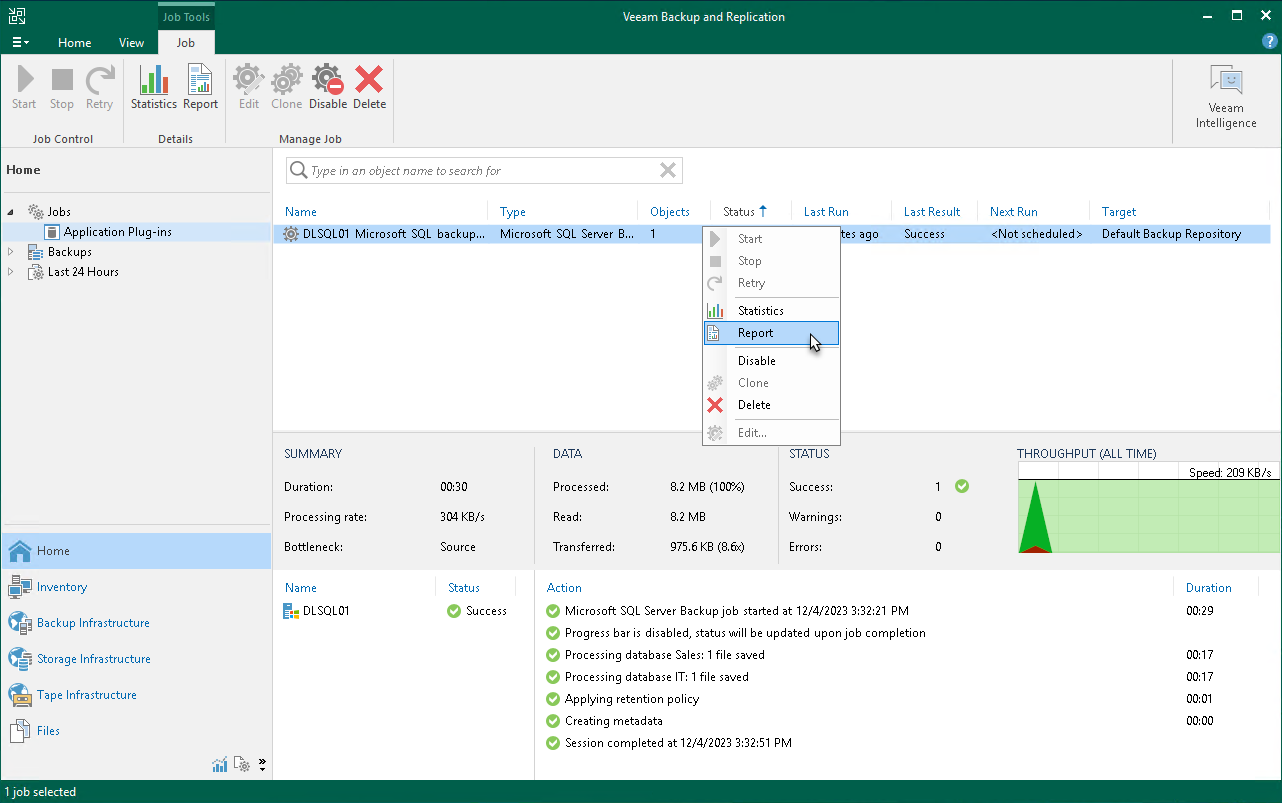The image size is (1282, 803).
Task: Open Statistics from the ribbon Details group
Action: click(154, 88)
